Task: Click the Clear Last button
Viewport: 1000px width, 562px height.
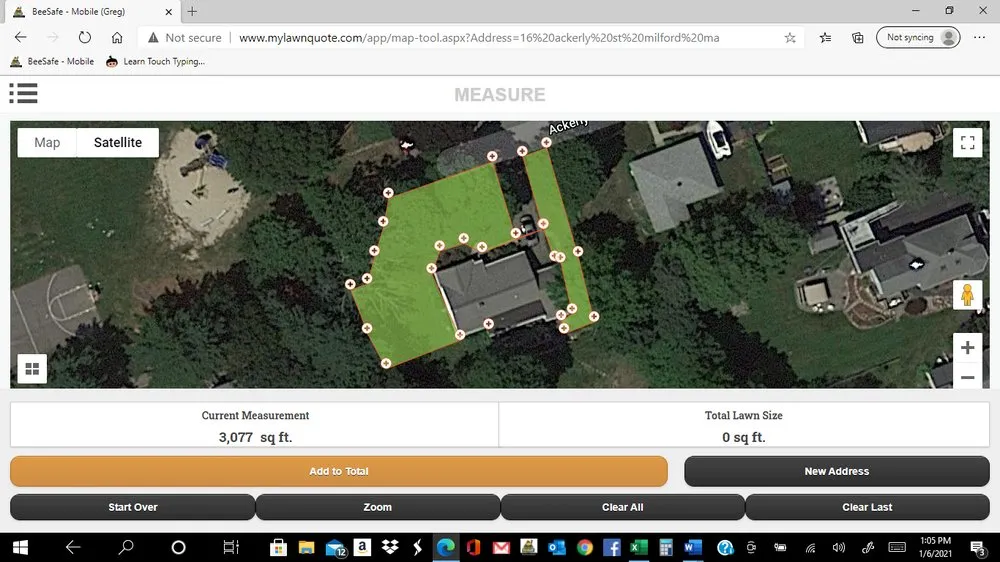Action: tap(867, 507)
